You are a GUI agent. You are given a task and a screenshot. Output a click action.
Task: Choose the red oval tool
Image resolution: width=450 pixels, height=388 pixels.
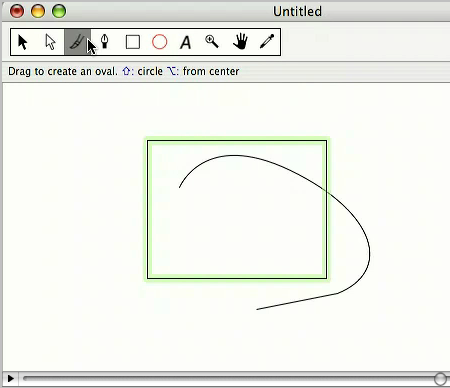159,42
